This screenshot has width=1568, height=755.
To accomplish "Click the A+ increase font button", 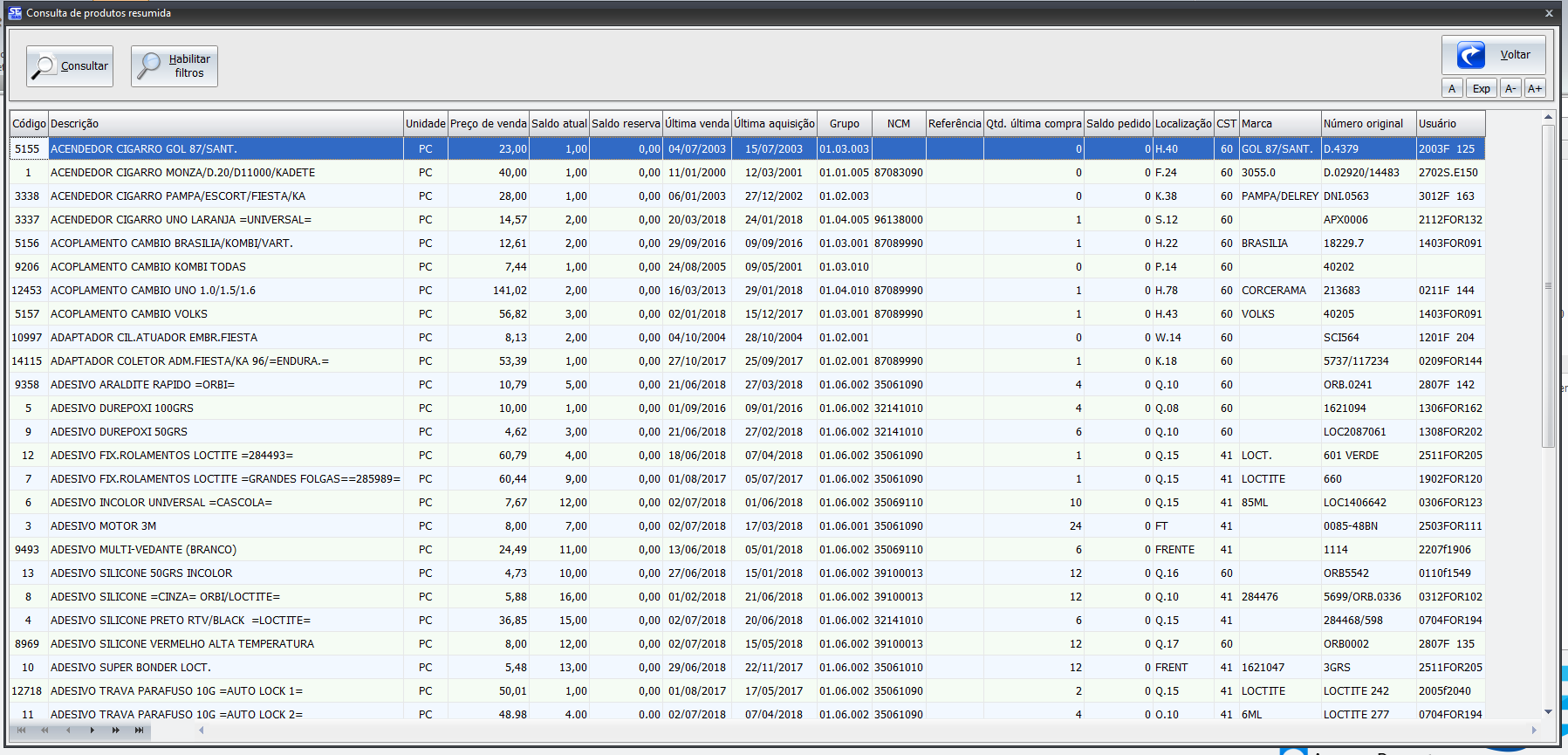I will tap(1535, 88).
